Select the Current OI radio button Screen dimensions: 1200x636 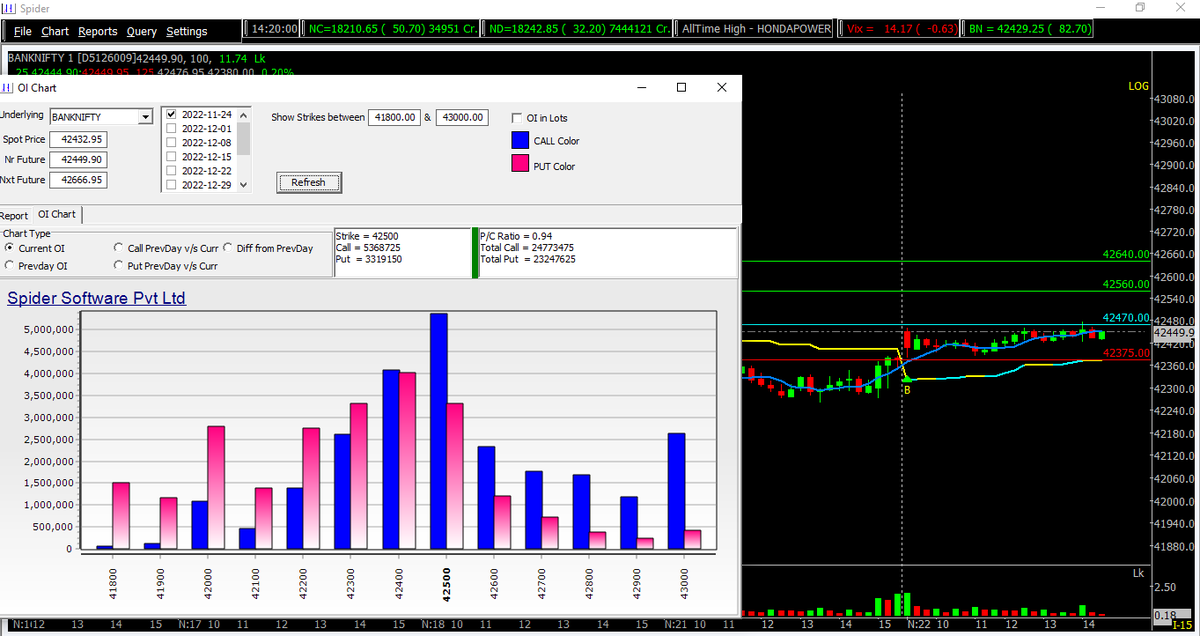[x=9, y=248]
